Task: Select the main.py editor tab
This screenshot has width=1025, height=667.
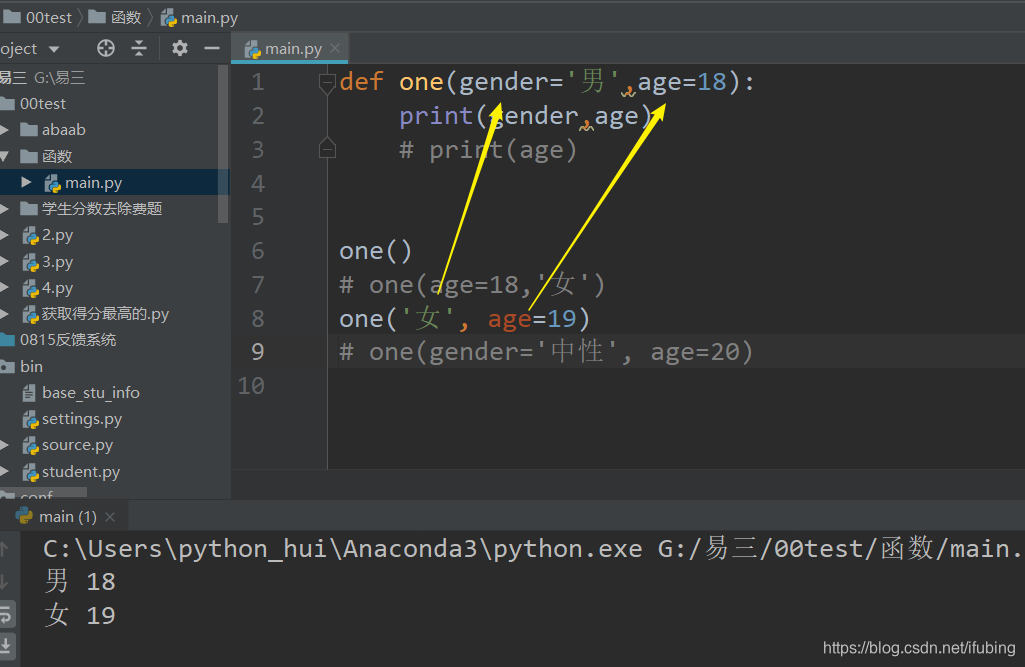Action: coord(290,48)
